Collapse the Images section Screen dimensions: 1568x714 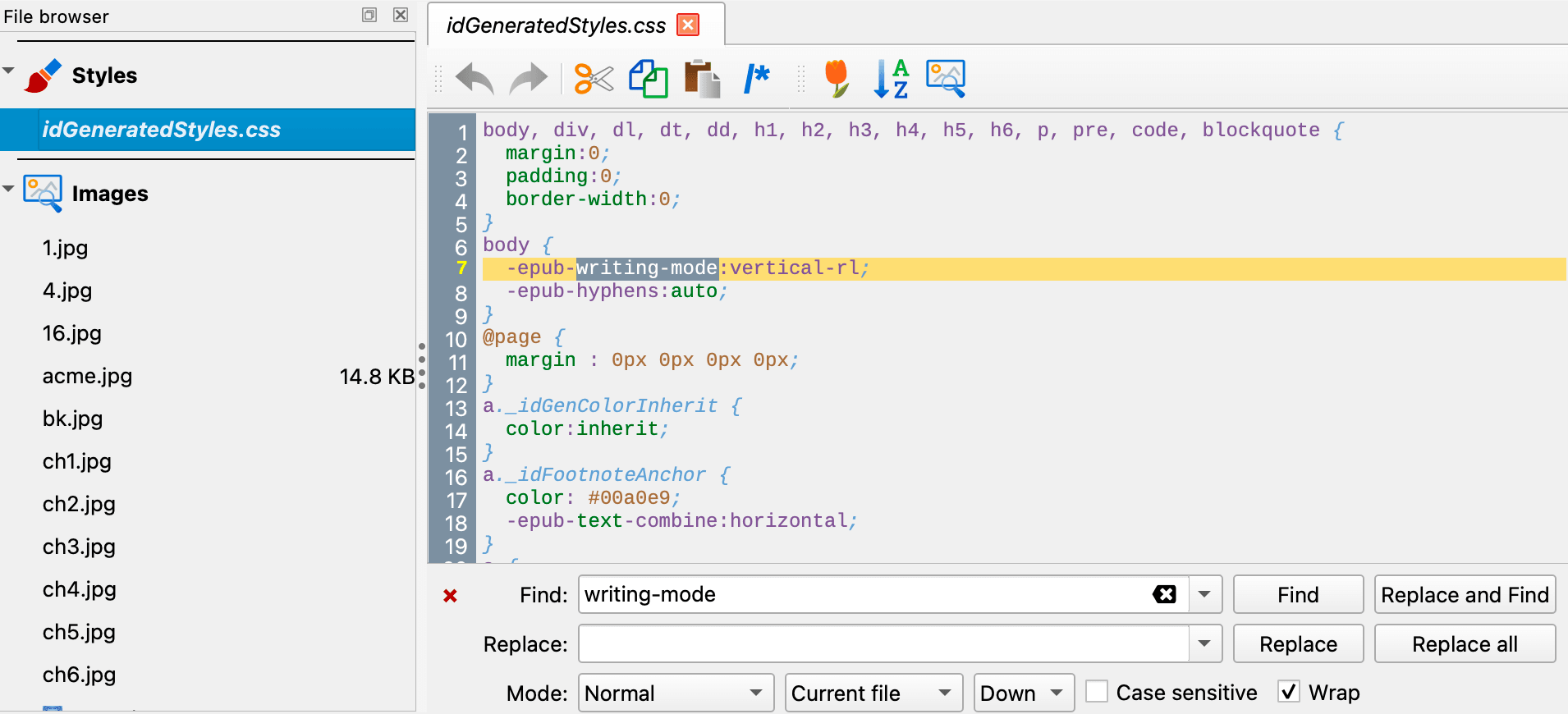(8, 189)
